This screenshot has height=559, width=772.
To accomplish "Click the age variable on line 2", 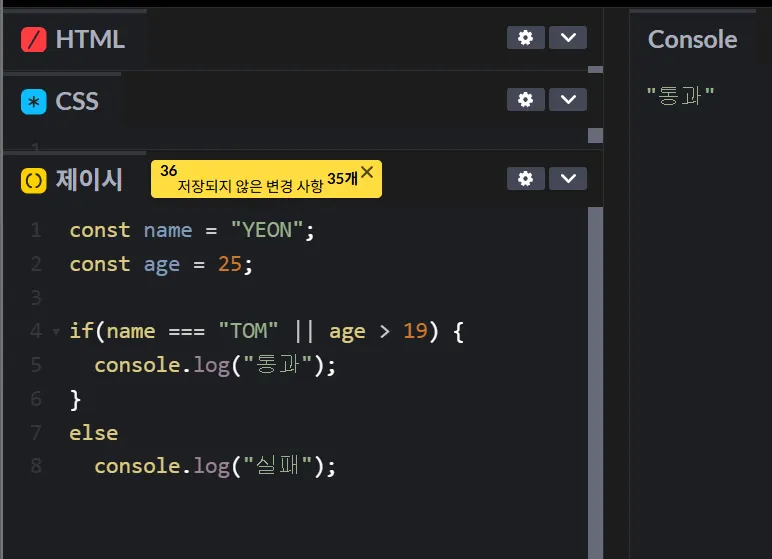I will pos(161,265).
